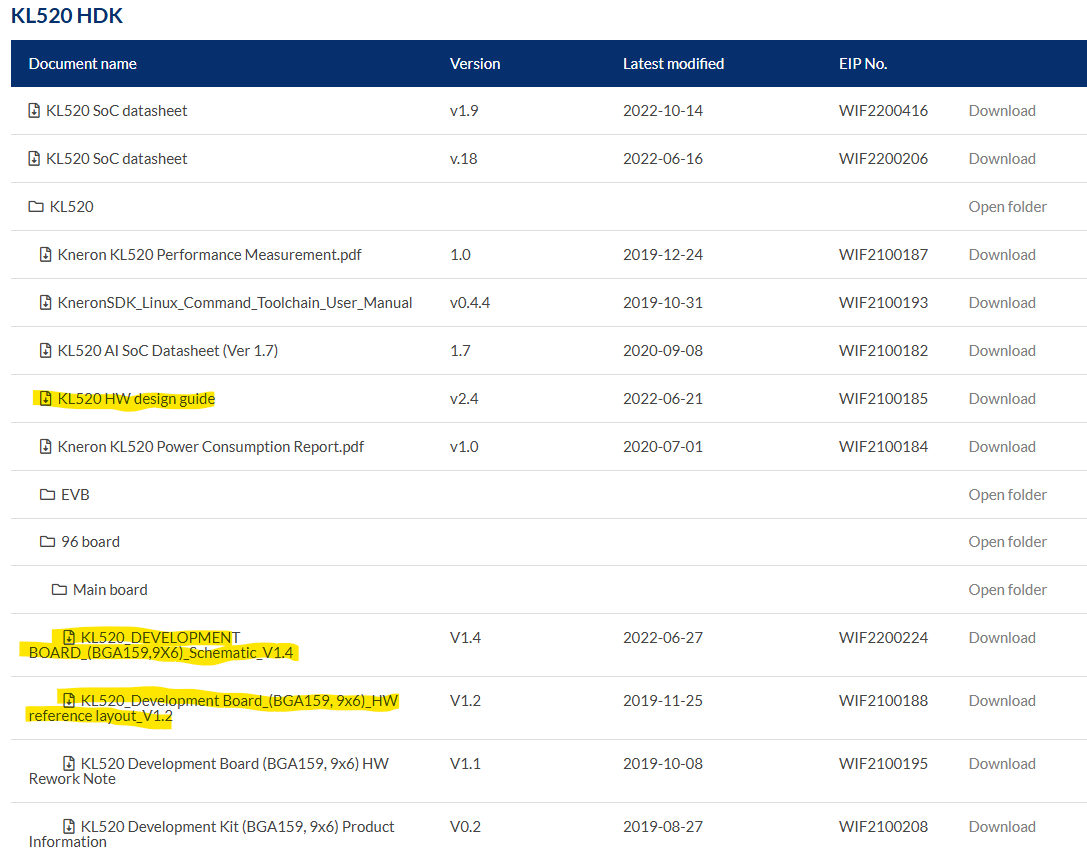Download KL520 SoC datasheet v.18
1087x853 pixels.
click(1002, 158)
